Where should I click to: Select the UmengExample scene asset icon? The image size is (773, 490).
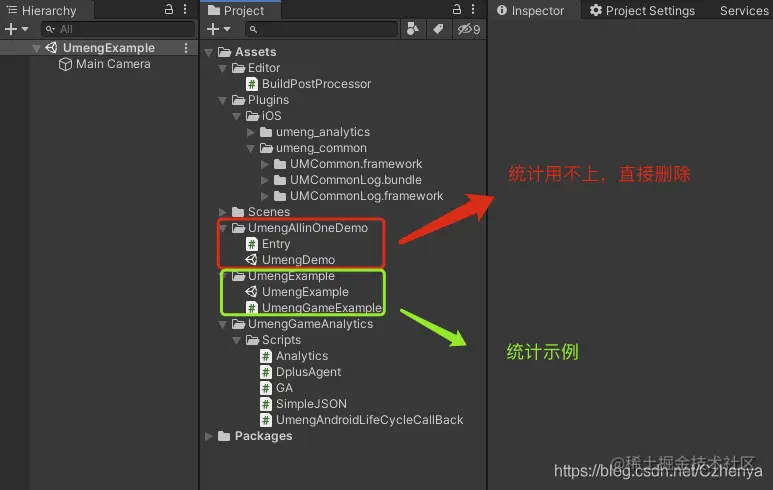coord(251,292)
